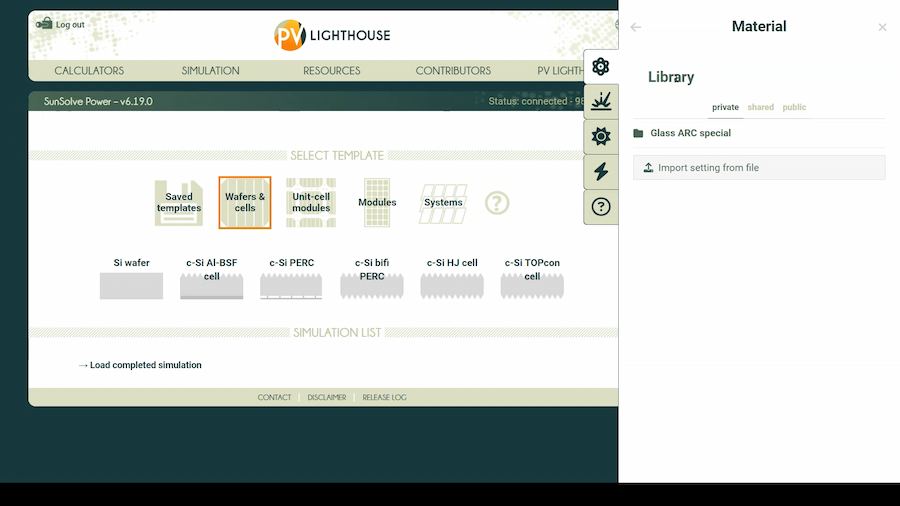This screenshot has height=506, width=900.
Task: Choose the c-Si PERC template
Action: (x=292, y=278)
